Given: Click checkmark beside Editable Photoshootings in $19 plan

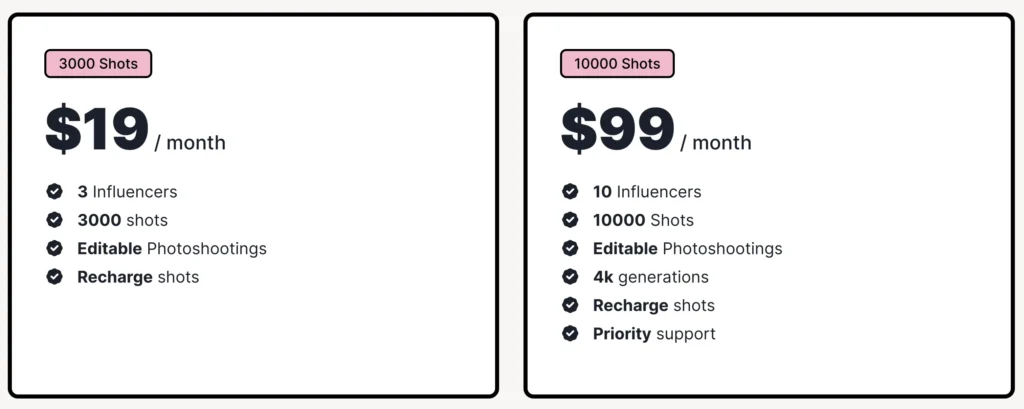Looking at the screenshot, I should [x=54, y=248].
